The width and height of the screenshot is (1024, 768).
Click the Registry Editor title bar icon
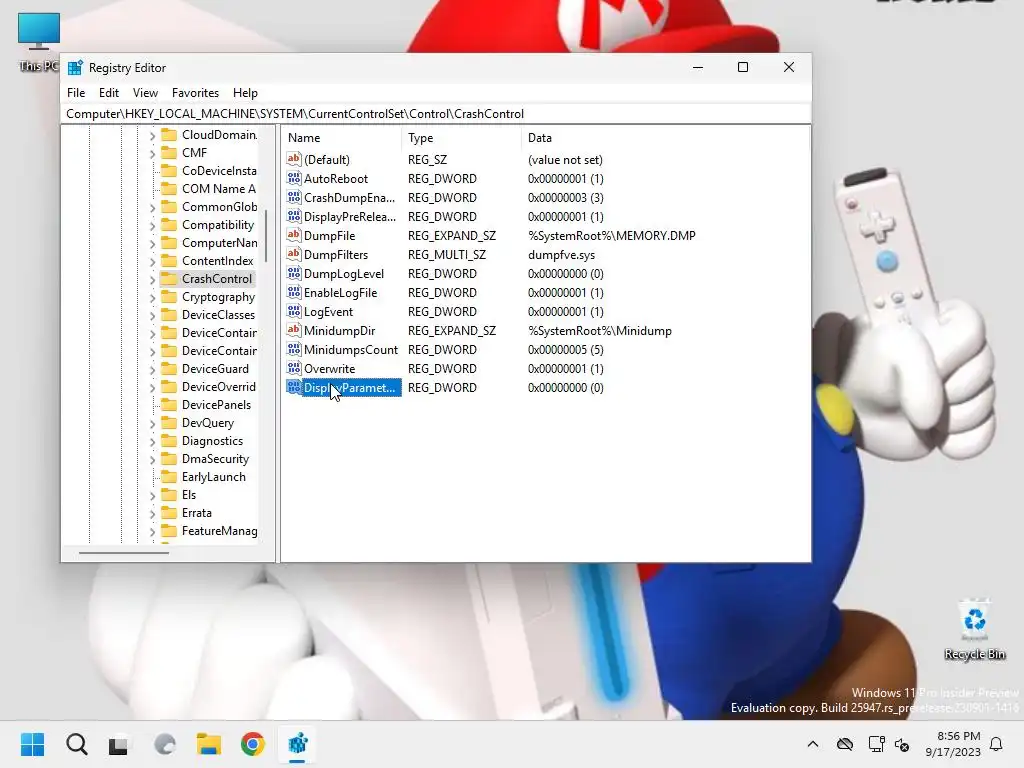[x=76, y=68]
